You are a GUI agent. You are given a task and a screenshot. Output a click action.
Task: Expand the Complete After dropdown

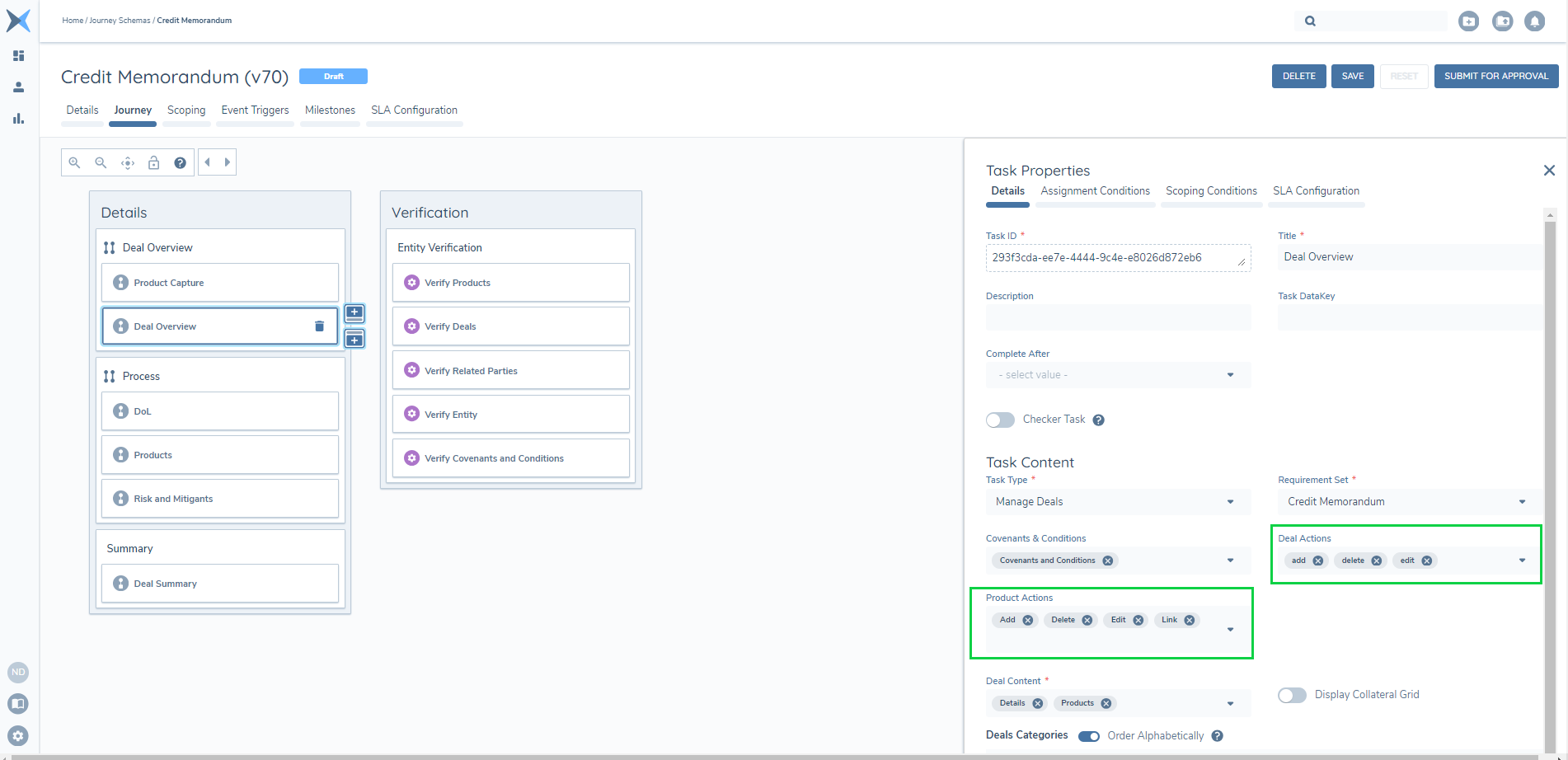pyautogui.click(x=1118, y=375)
